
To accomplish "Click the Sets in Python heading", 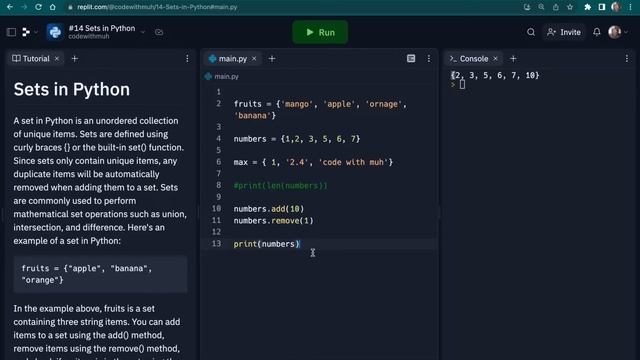I will pos(72,89).
